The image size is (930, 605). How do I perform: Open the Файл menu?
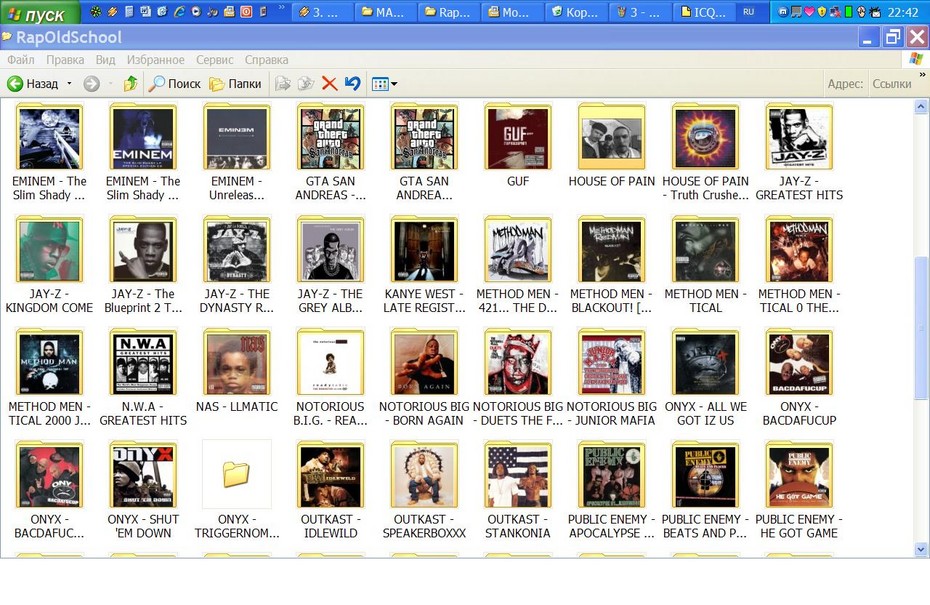click(x=21, y=59)
